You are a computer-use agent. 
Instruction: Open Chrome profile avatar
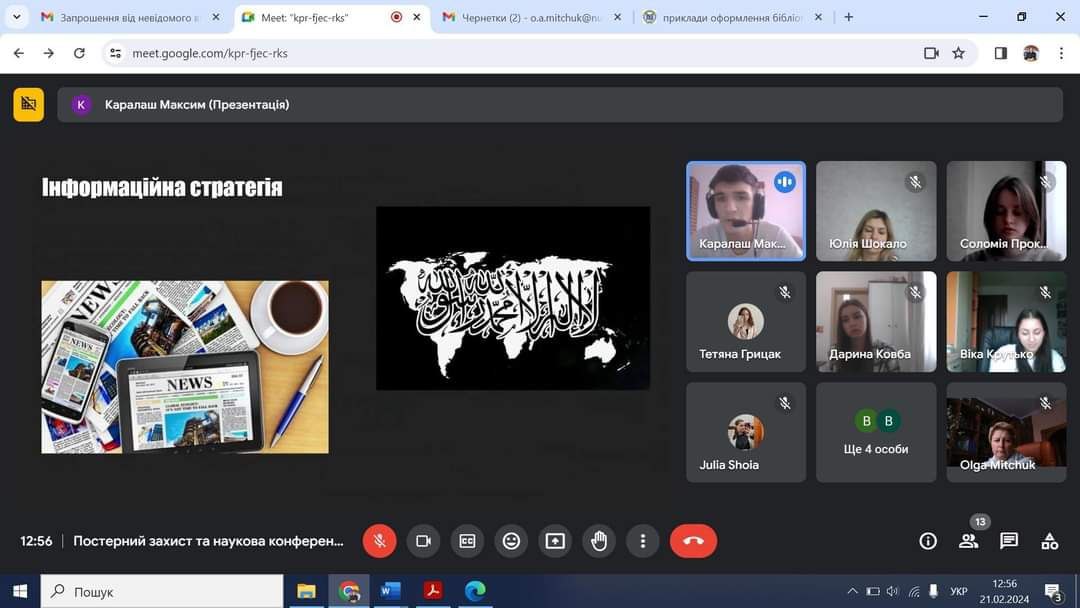[x=1031, y=53]
